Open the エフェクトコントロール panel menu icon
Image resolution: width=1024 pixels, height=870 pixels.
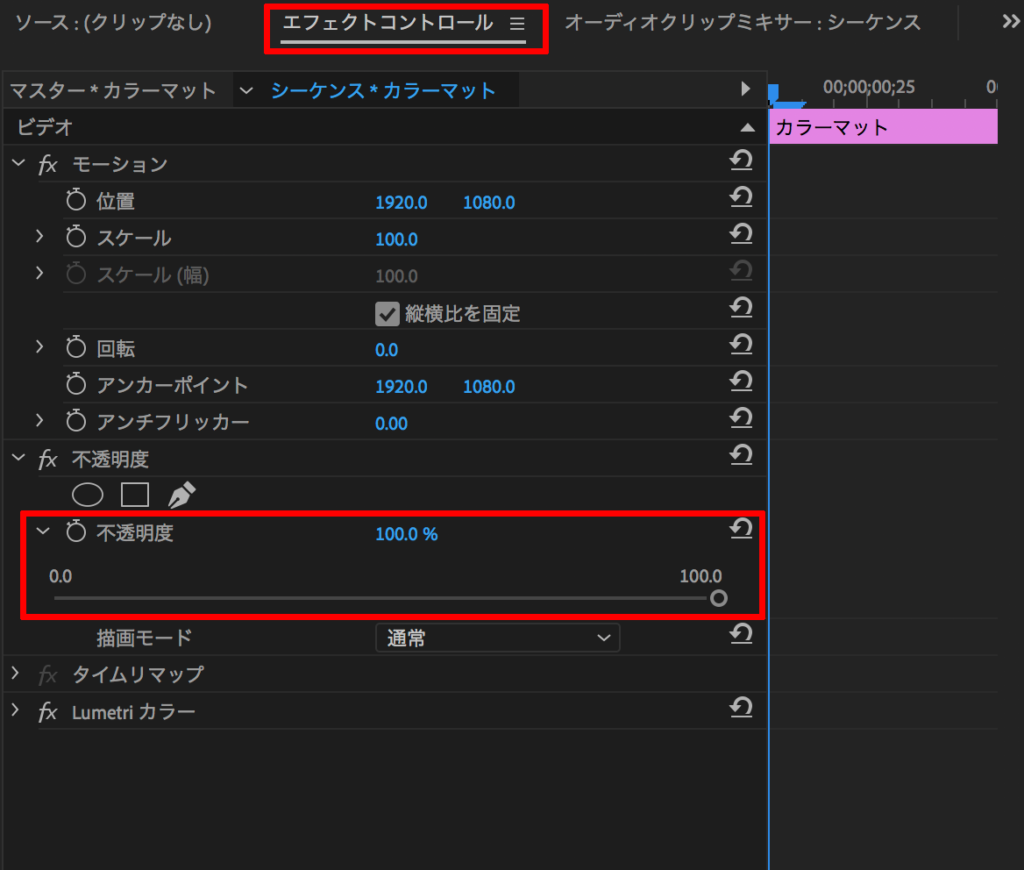tap(517, 24)
